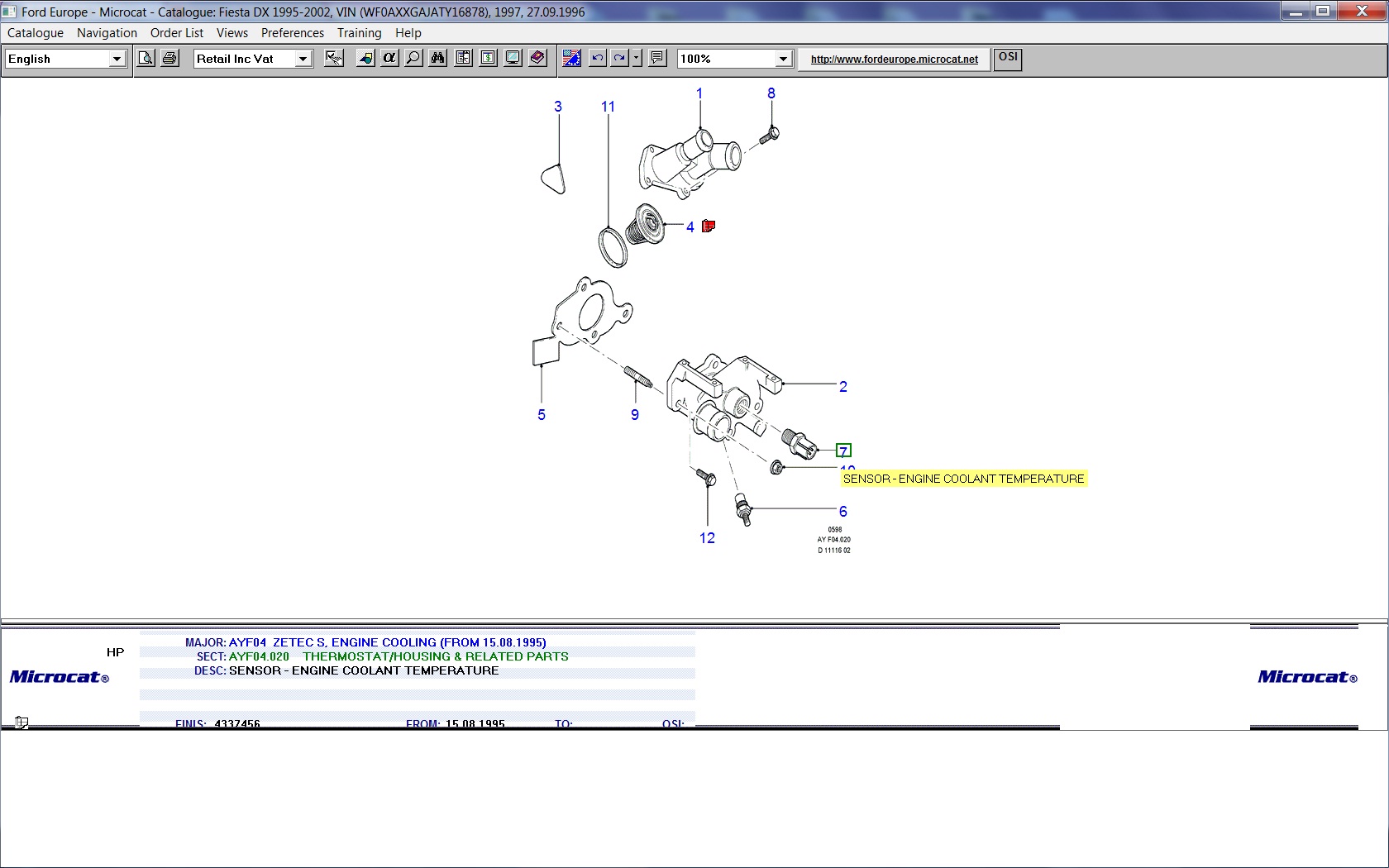The width and height of the screenshot is (1389, 868).
Task: Click the dollar price list icon
Action: [489, 58]
